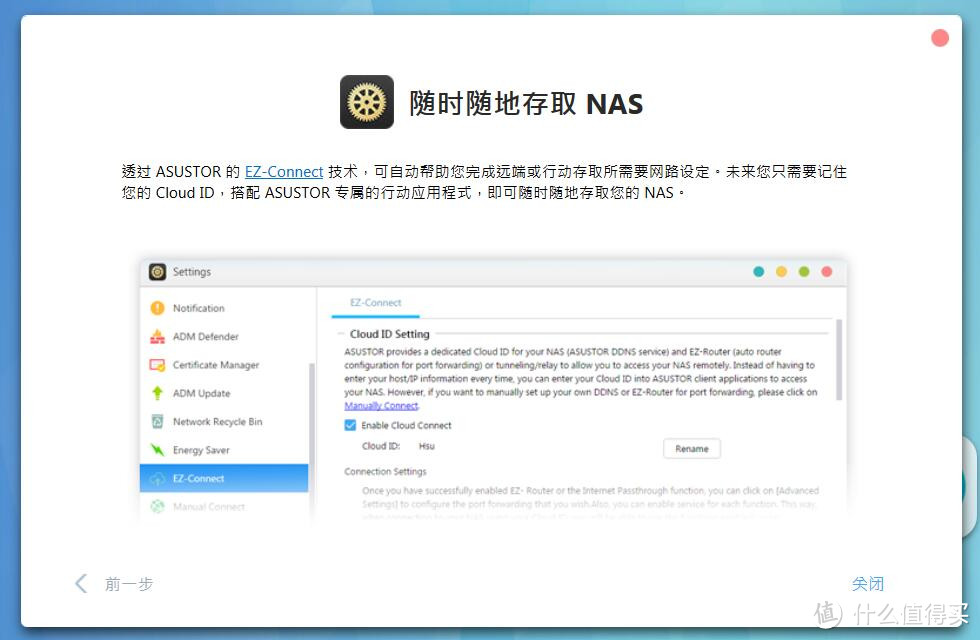Click the left chevron arrow beside 前一步
Screen dimensions: 980x640
[81, 583]
